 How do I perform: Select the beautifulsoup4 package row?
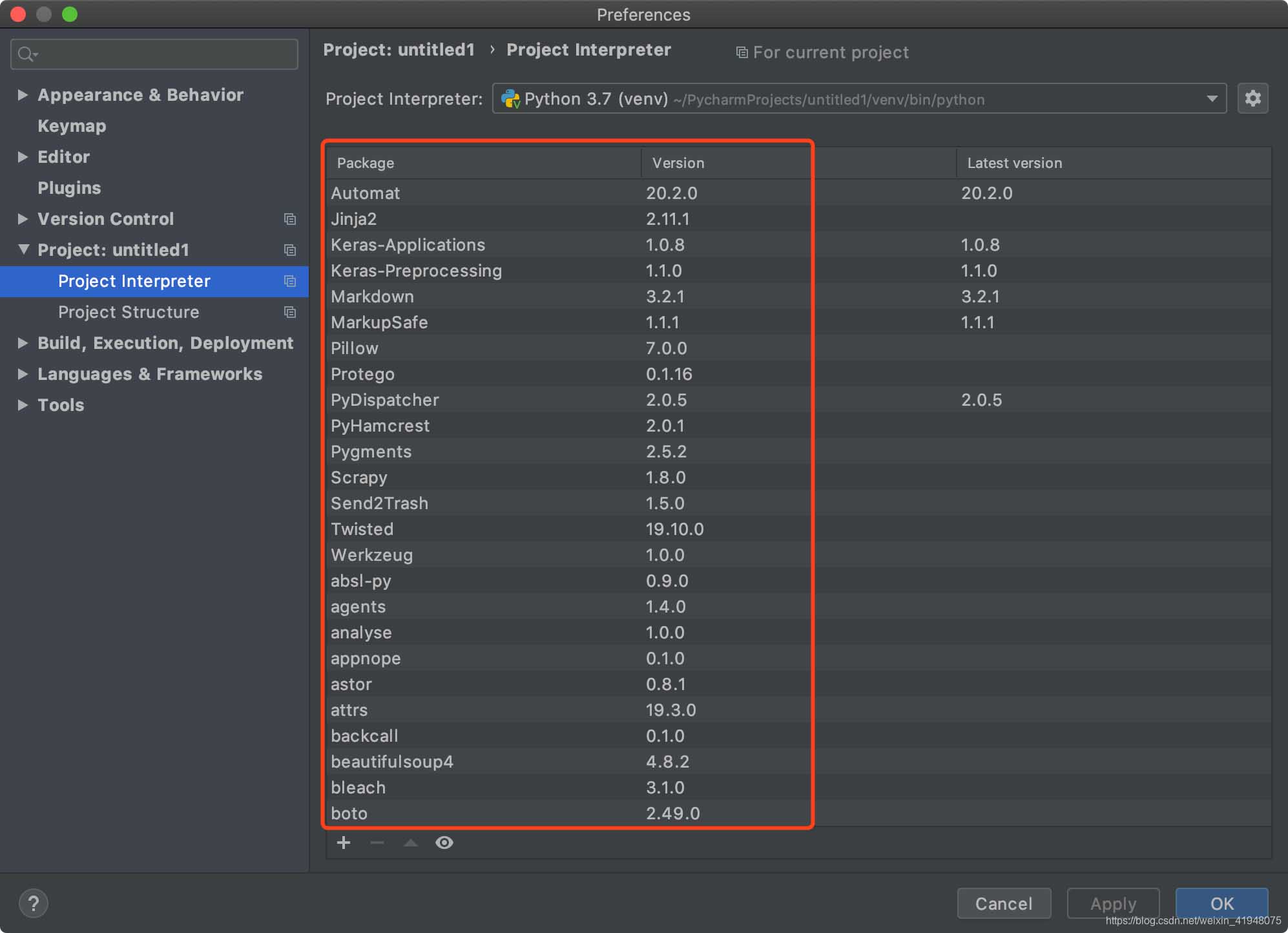point(799,762)
